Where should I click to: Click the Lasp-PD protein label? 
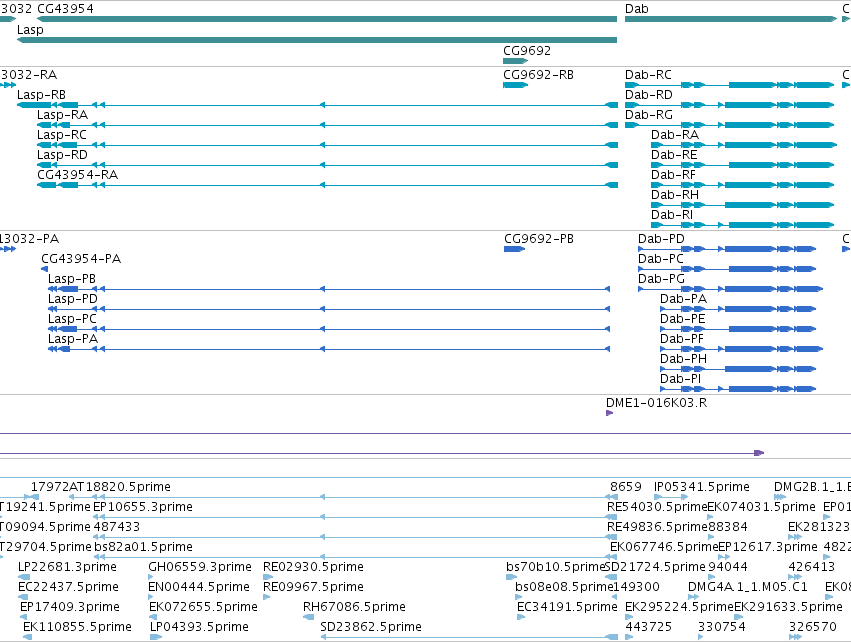(x=73, y=299)
